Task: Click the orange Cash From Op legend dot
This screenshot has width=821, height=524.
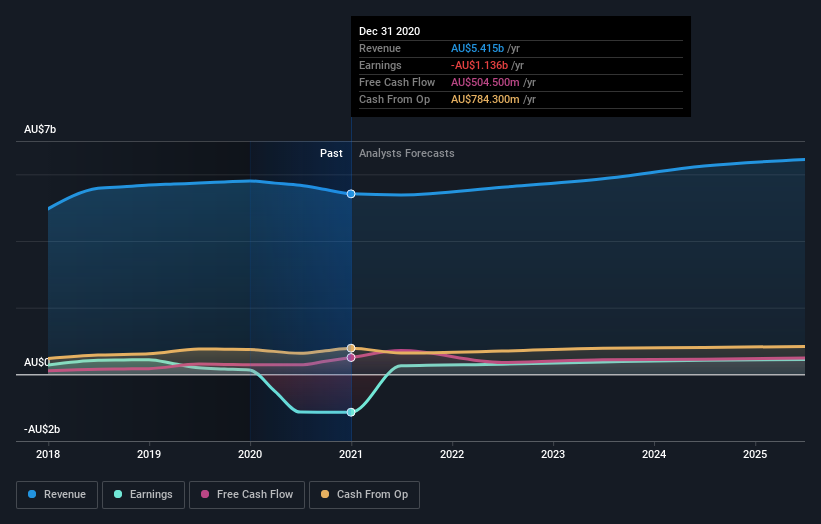Action: (x=325, y=494)
